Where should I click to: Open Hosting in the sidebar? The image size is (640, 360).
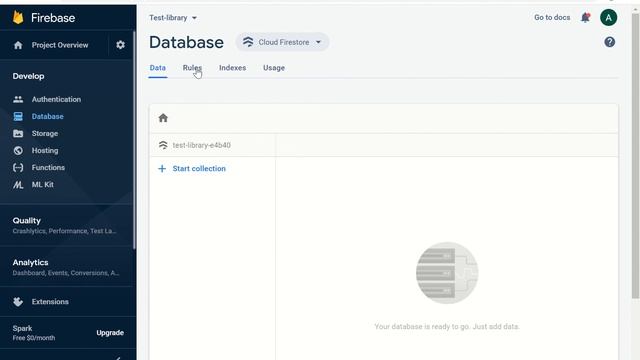(x=45, y=151)
